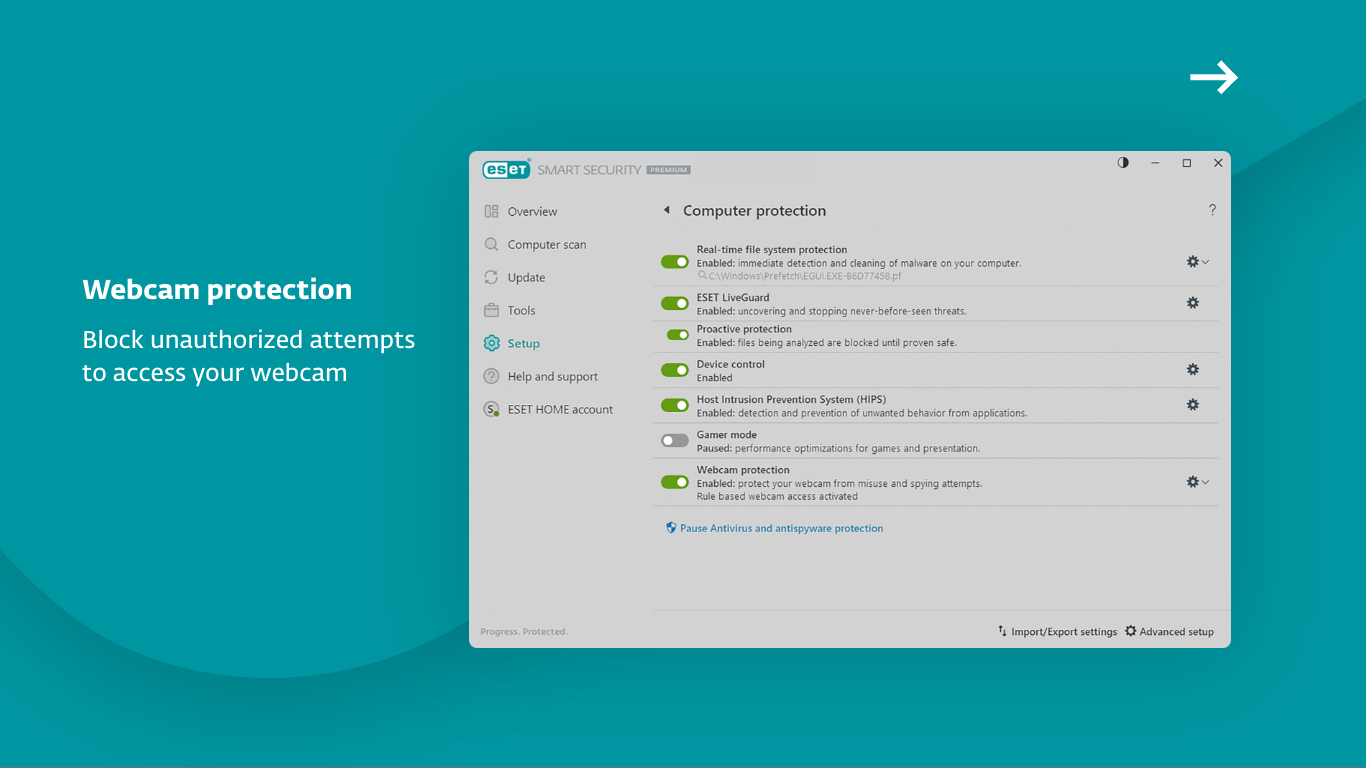
Task: Enable Gamer mode
Action: (x=674, y=440)
